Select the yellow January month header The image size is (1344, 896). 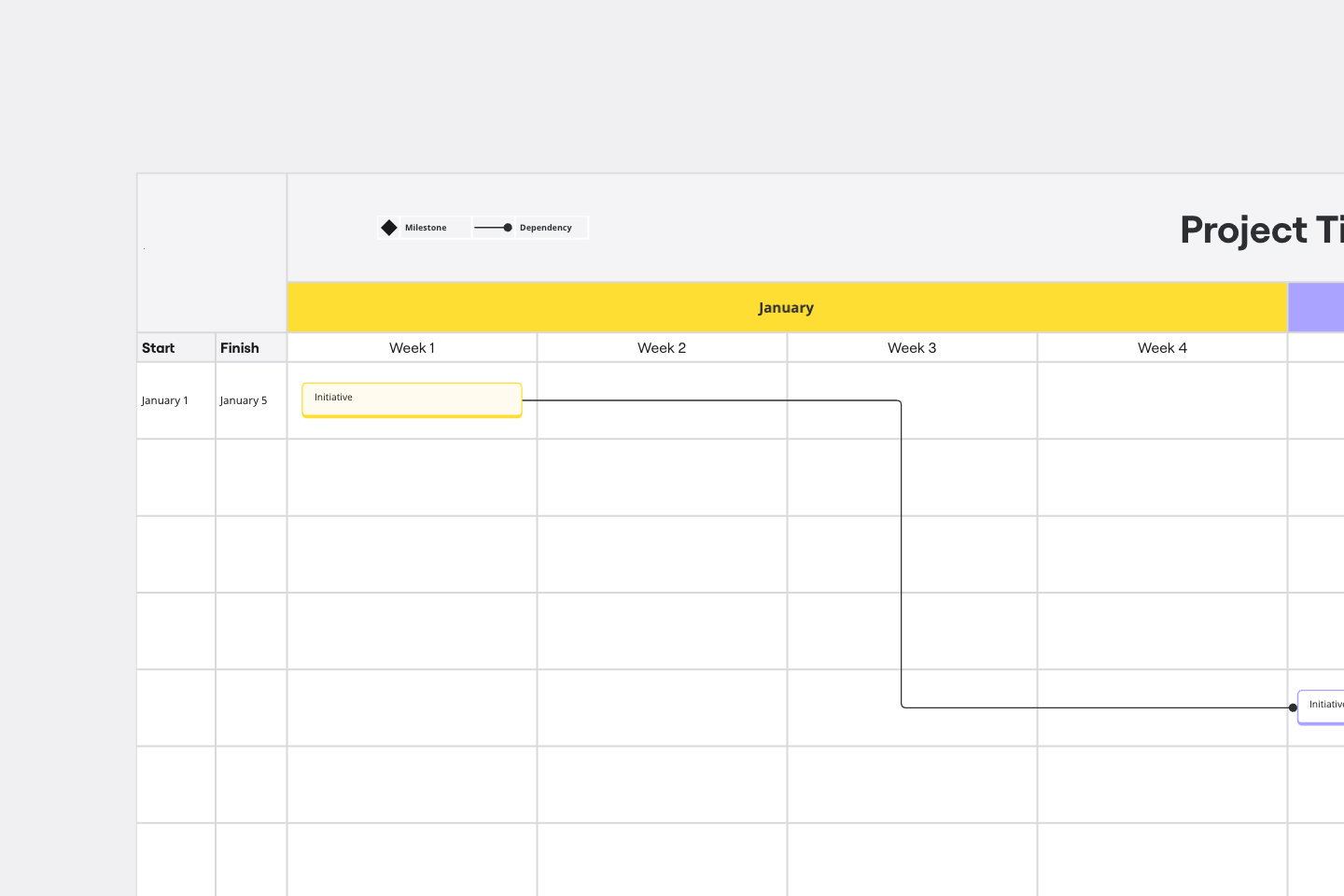click(x=786, y=307)
